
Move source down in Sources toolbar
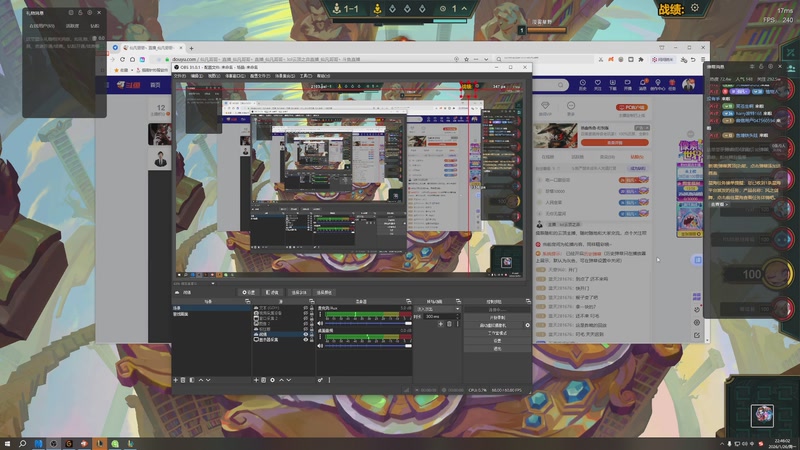click(x=289, y=380)
